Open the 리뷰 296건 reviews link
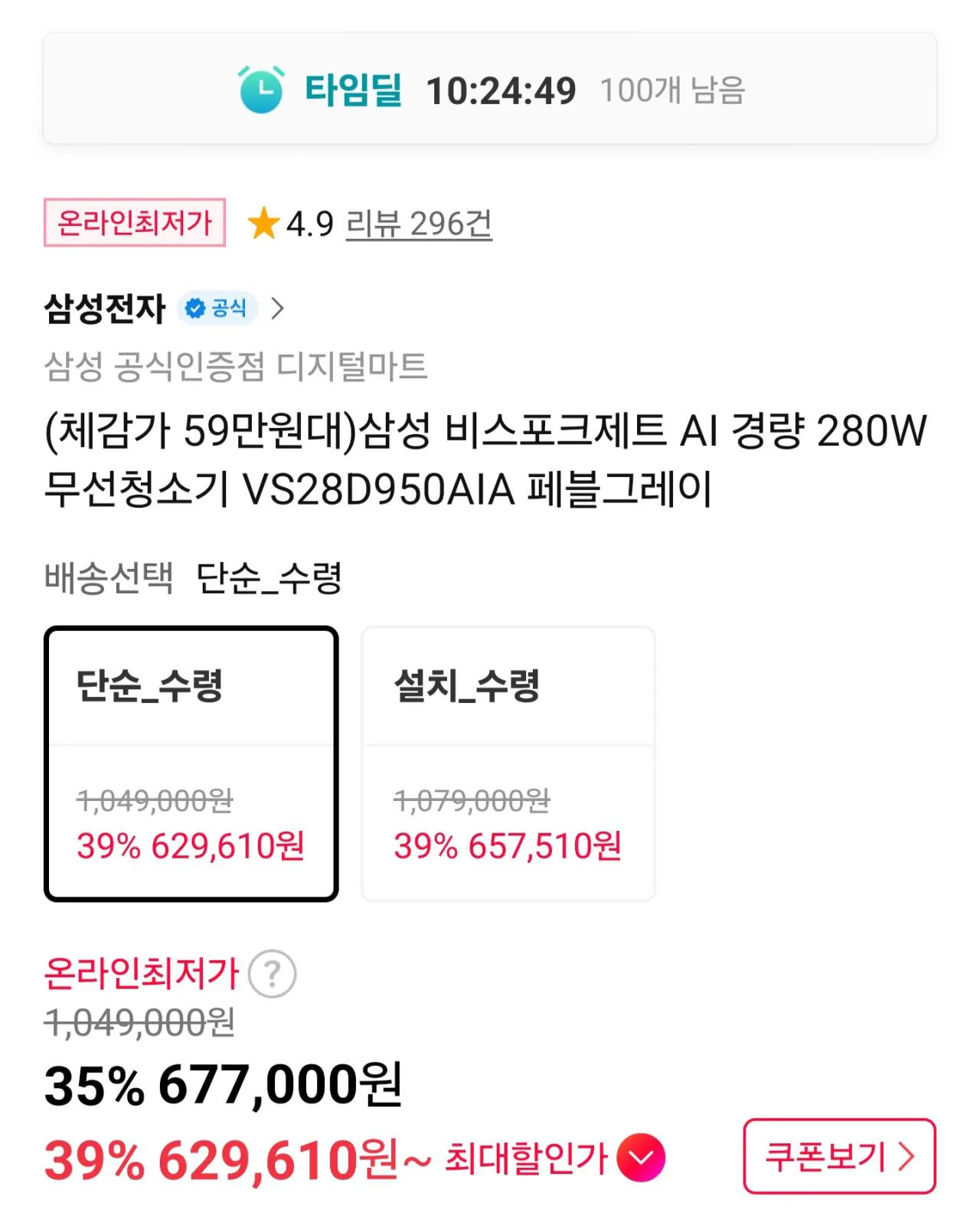 (419, 224)
